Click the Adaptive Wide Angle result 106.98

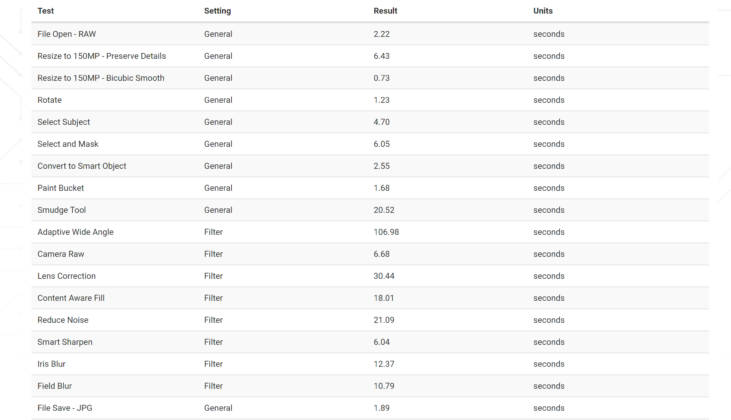[387, 232]
